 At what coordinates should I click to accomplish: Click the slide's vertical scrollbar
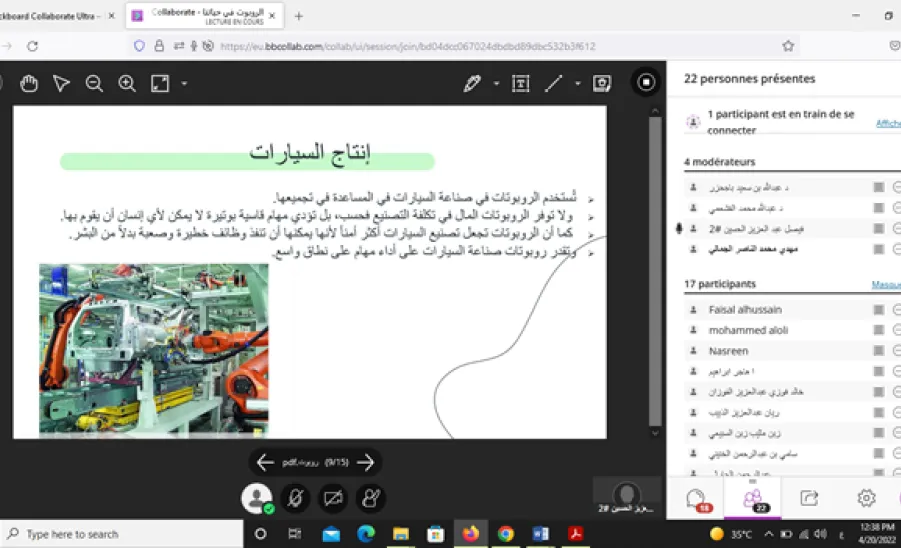[655, 271]
